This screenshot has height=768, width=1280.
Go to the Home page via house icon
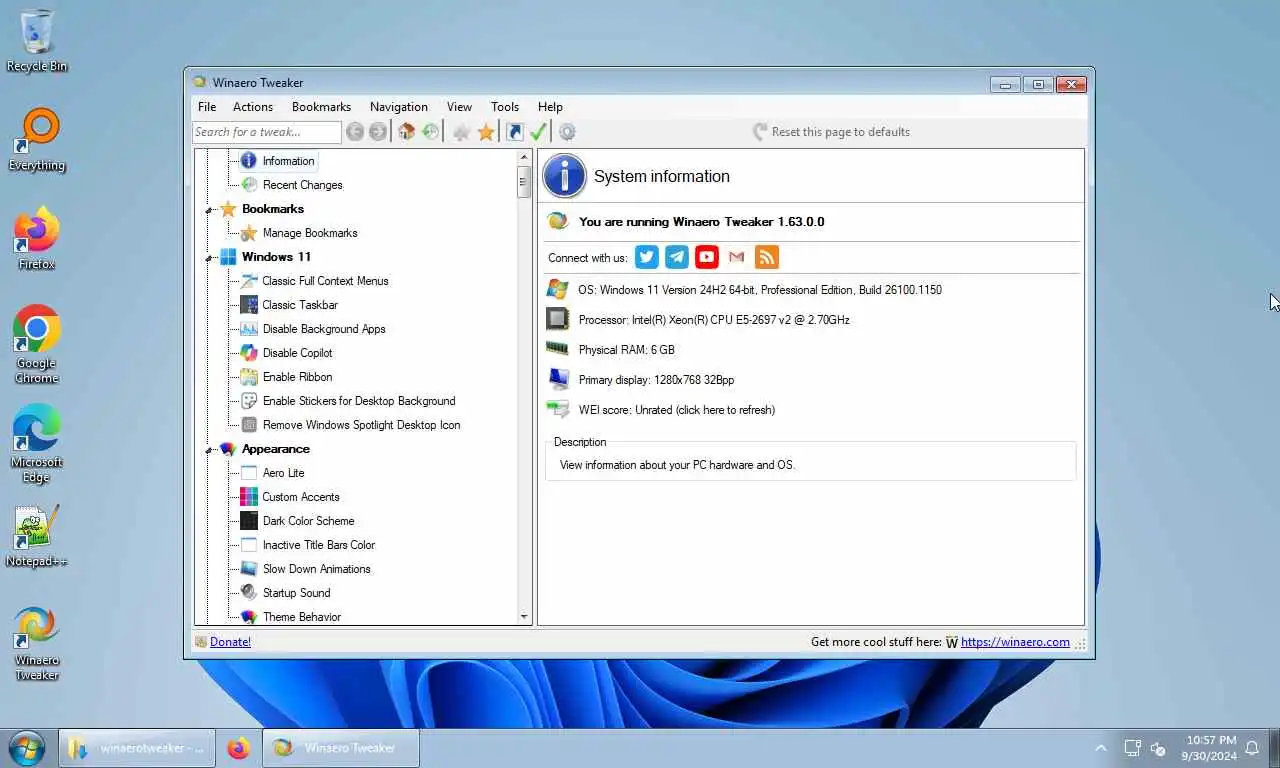point(406,132)
